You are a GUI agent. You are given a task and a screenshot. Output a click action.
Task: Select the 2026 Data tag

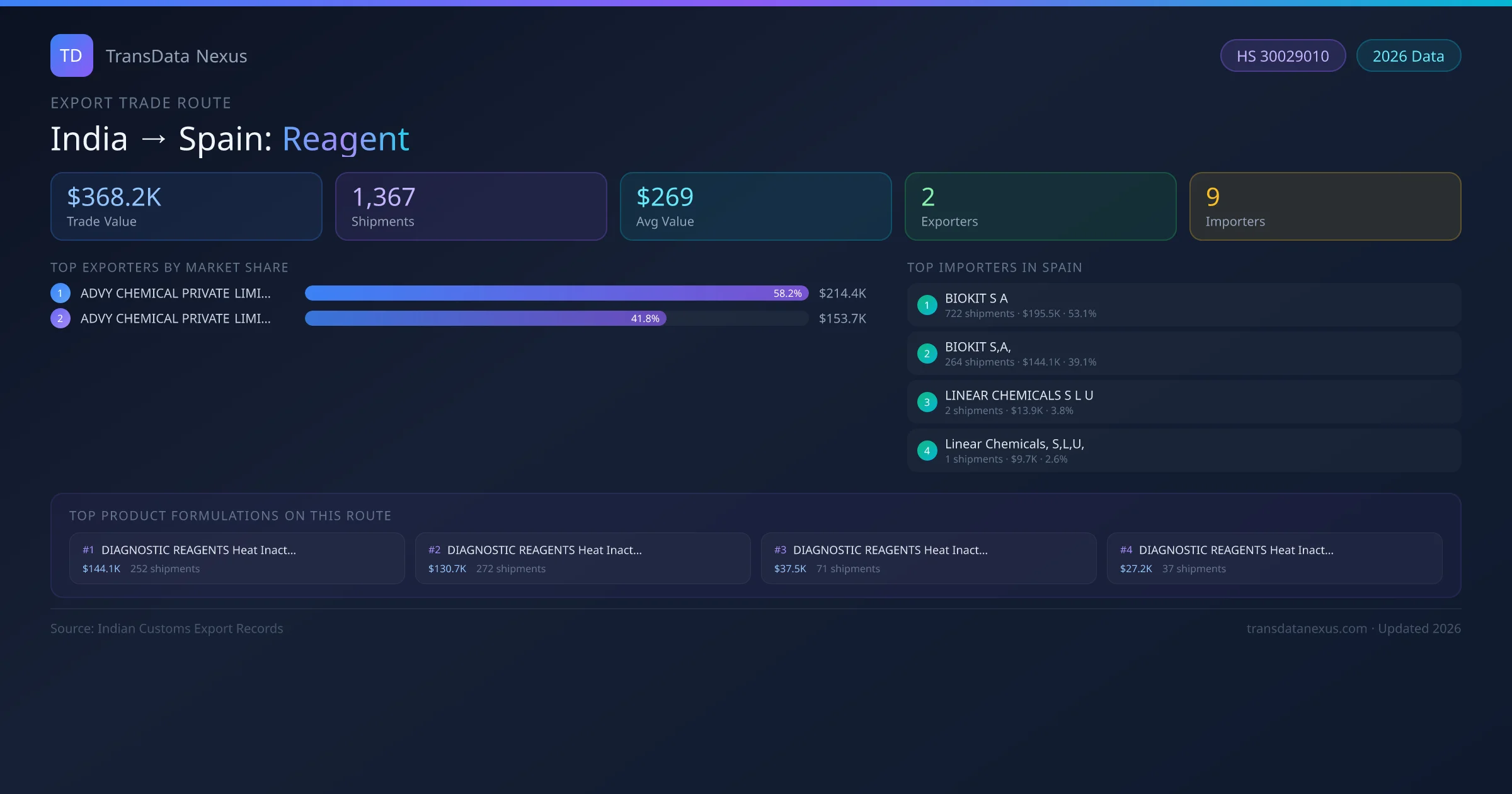click(x=1408, y=56)
